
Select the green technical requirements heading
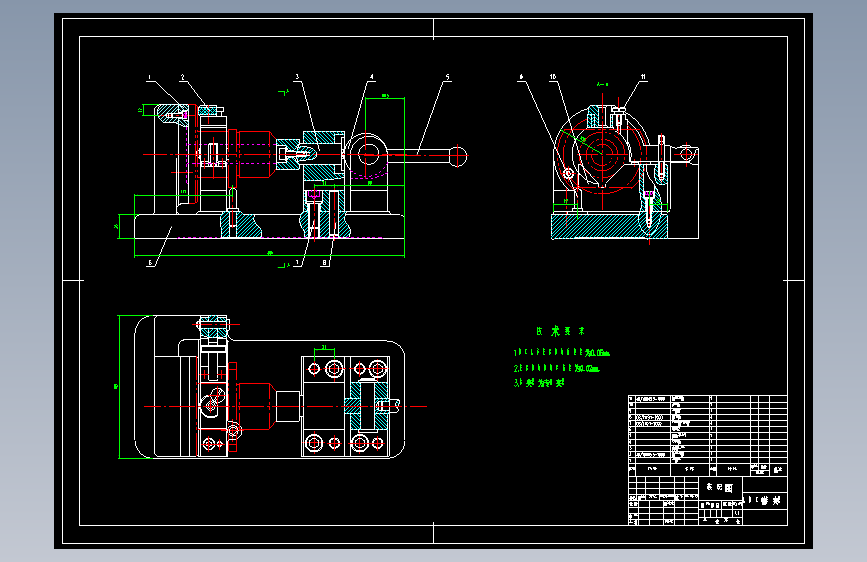point(560,331)
